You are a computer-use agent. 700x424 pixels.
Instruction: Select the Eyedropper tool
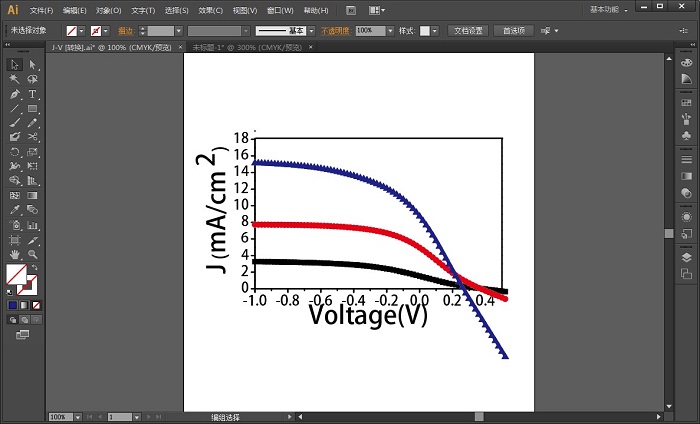tap(14, 210)
